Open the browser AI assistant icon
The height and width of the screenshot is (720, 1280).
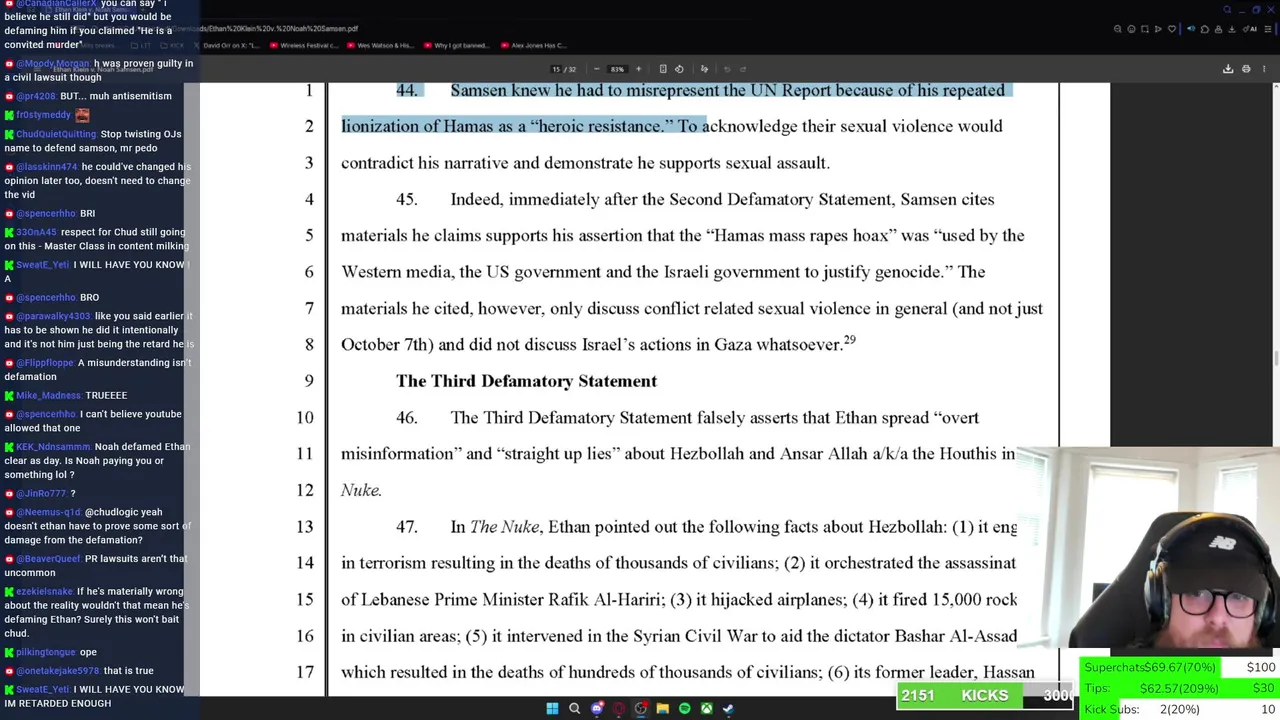[x=1252, y=29]
